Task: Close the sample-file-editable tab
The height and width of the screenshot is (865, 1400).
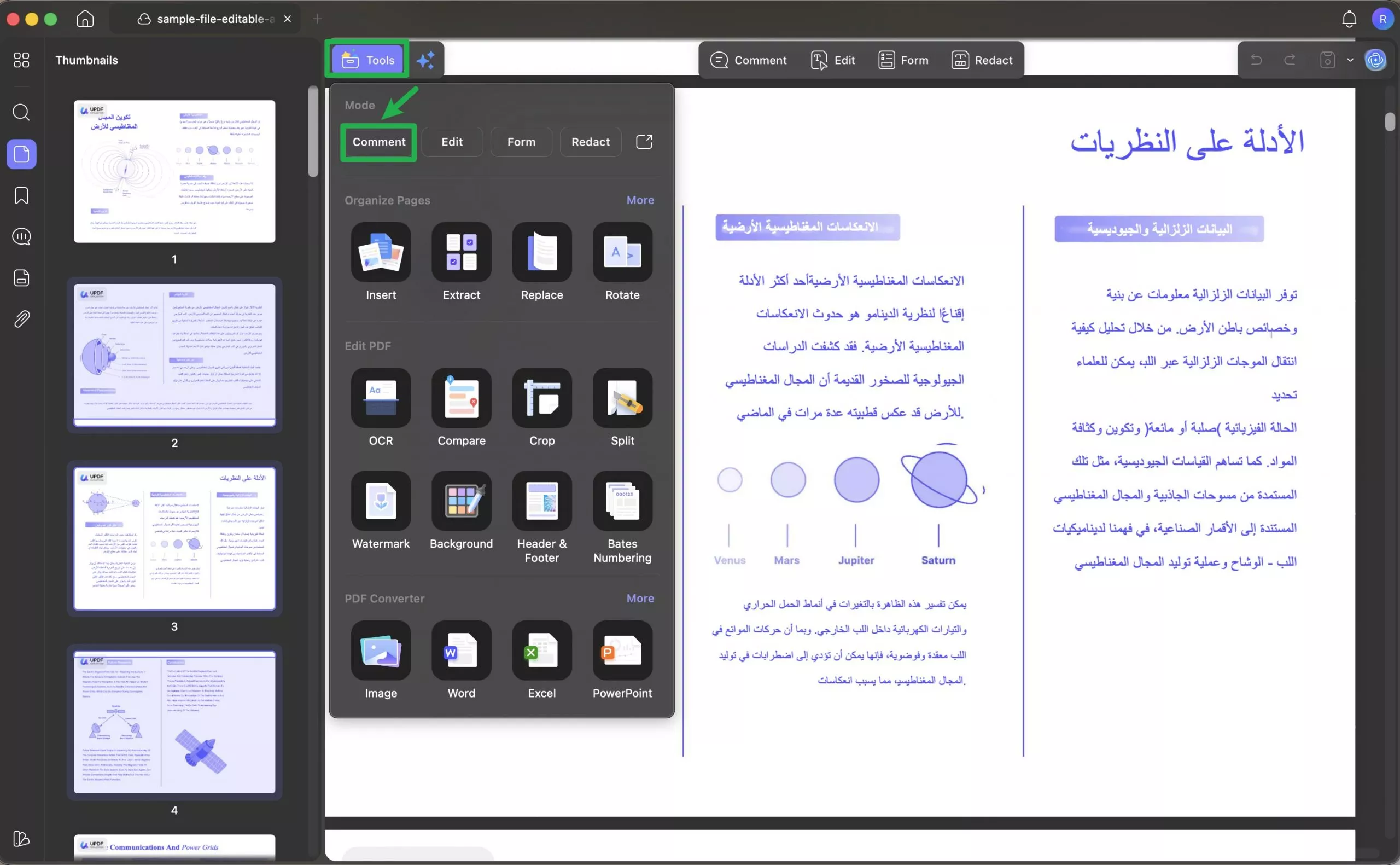Action: [x=288, y=19]
